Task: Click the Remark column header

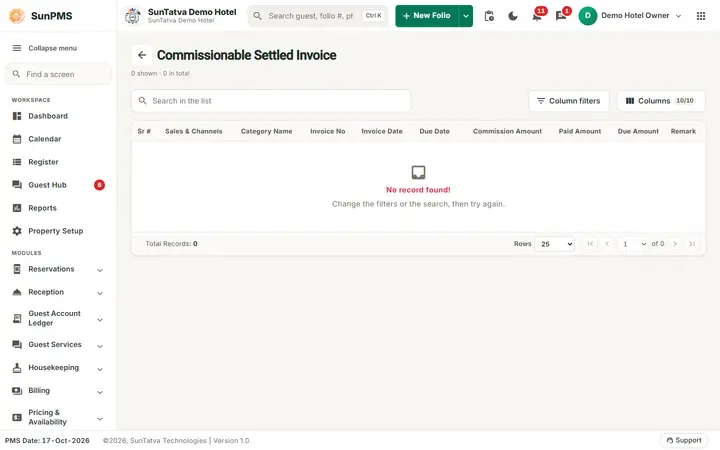Action: click(683, 131)
